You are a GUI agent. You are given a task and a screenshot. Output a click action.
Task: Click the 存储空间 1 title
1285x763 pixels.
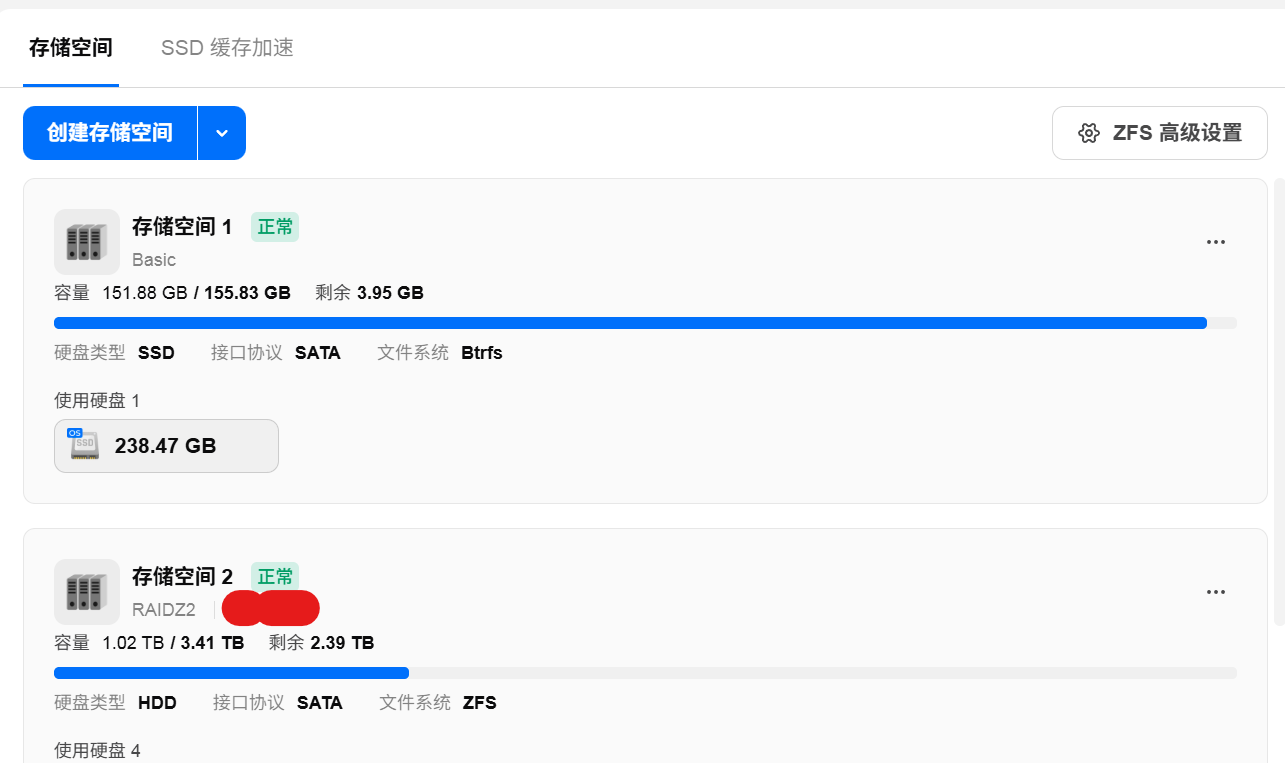tap(182, 227)
